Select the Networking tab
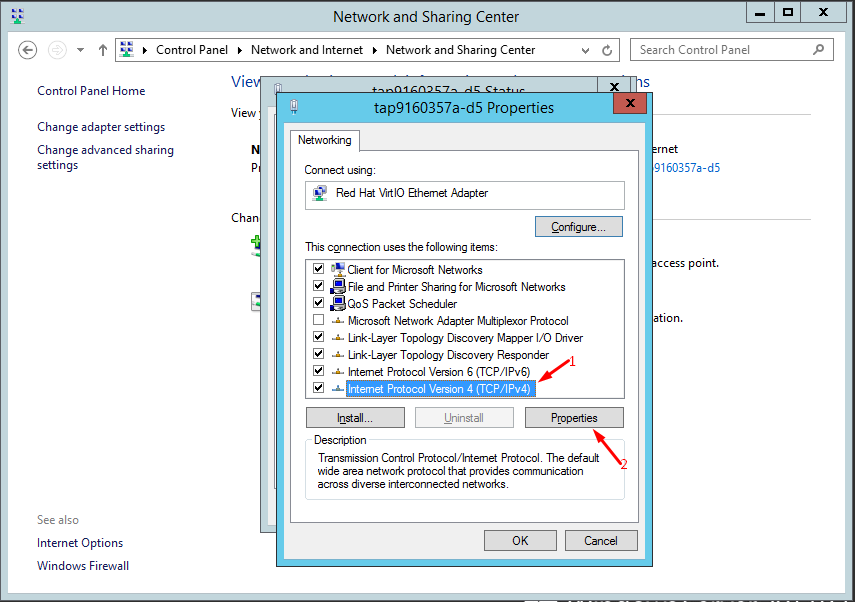The height and width of the screenshot is (602, 855). click(x=324, y=140)
